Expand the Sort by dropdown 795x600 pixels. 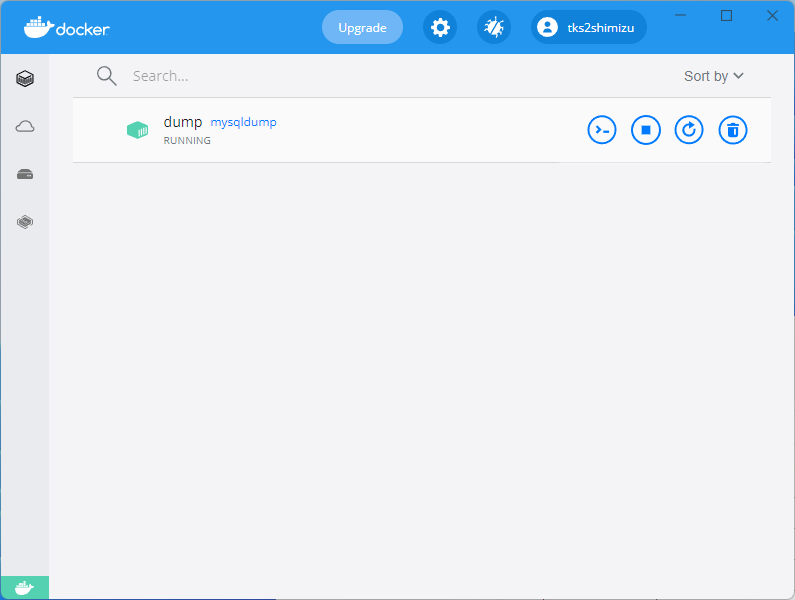point(713,76)
